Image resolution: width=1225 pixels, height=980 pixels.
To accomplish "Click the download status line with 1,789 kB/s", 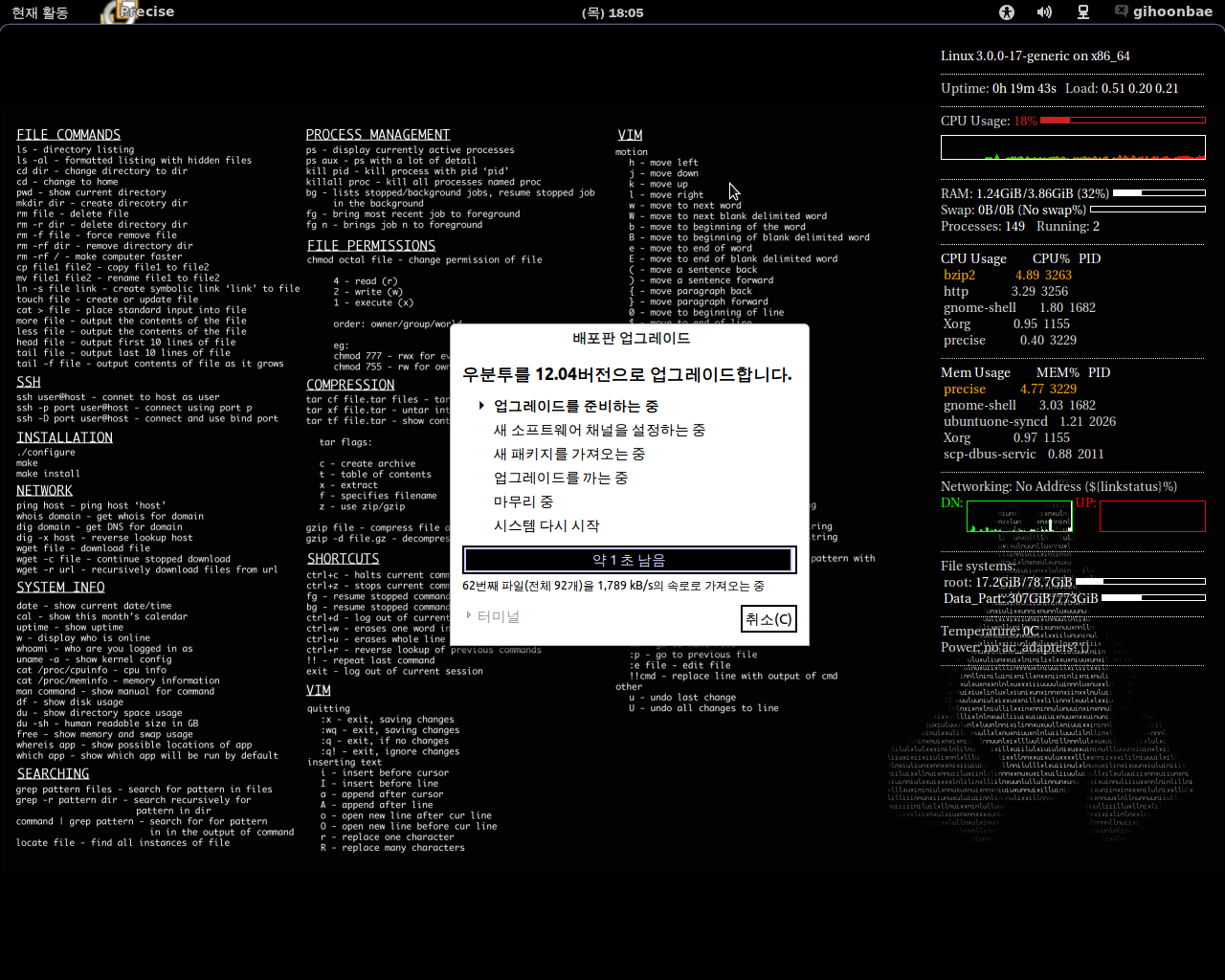I will (x=613, y=585).
